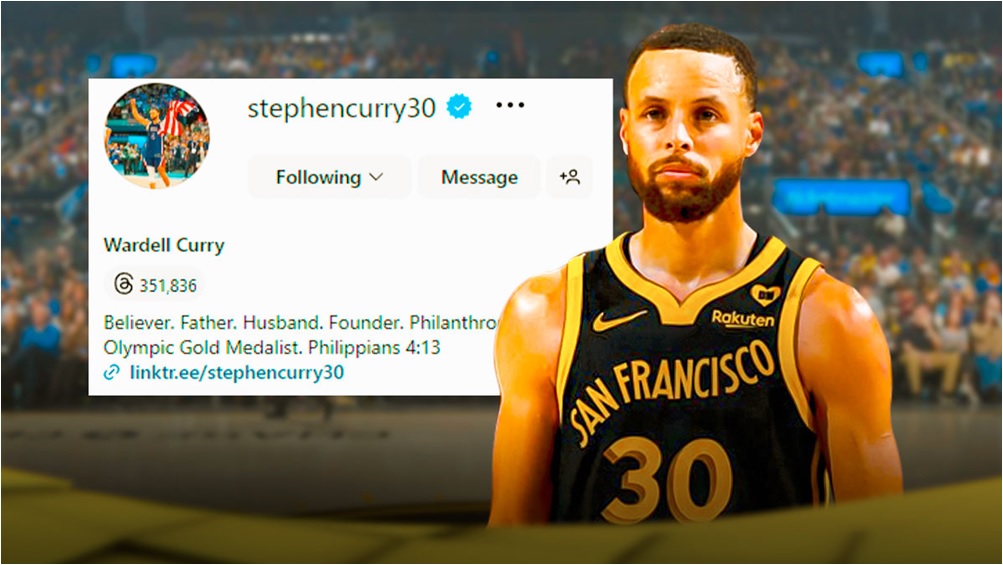The width and height of the screenshot is (1003, 565).
Task: Open the three-dot more options menu
Action: click(510, 105)
